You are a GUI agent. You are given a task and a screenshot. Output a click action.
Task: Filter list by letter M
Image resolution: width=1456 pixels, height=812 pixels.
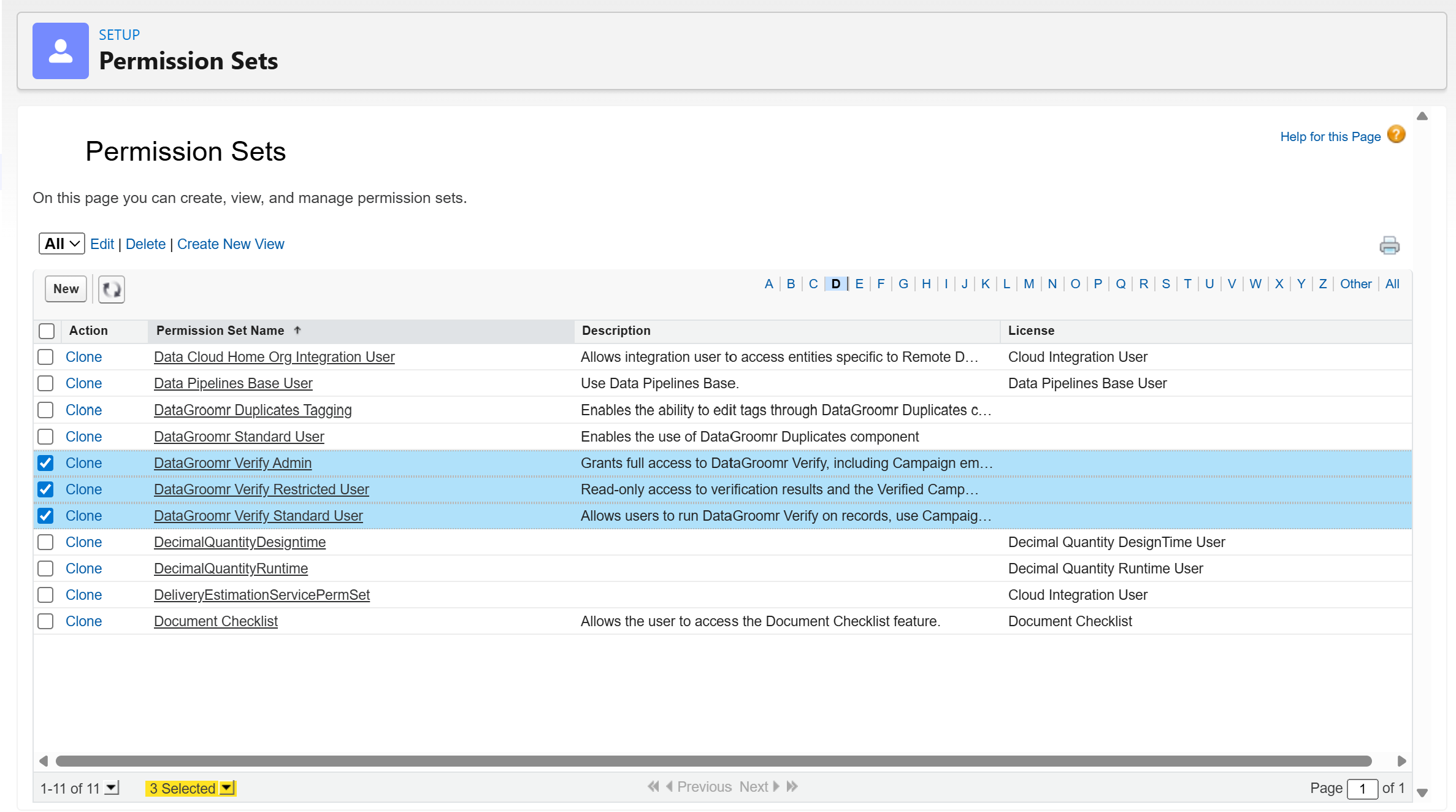point(1029,284)
